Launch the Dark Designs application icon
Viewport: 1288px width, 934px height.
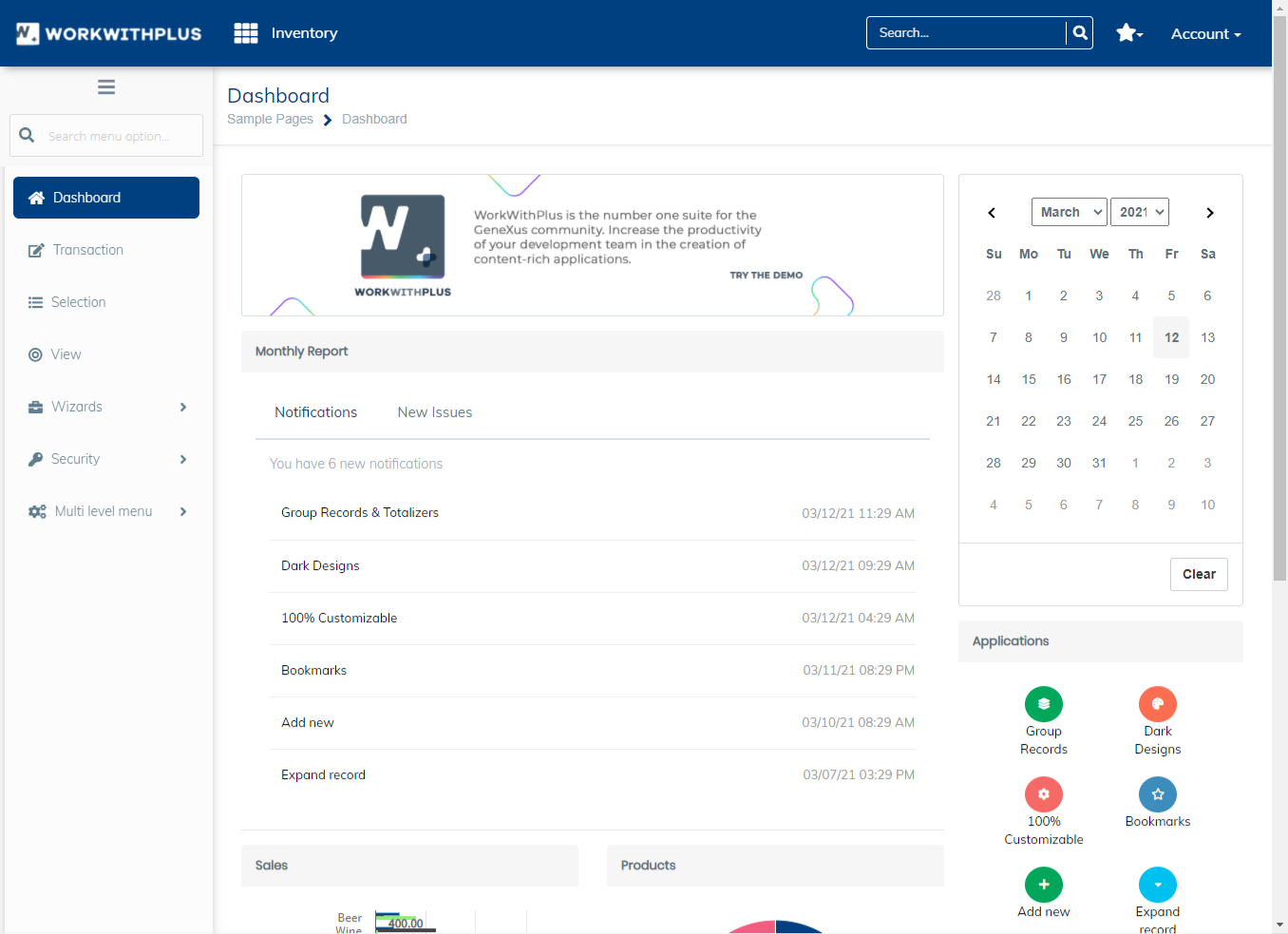pos(1157,704)
